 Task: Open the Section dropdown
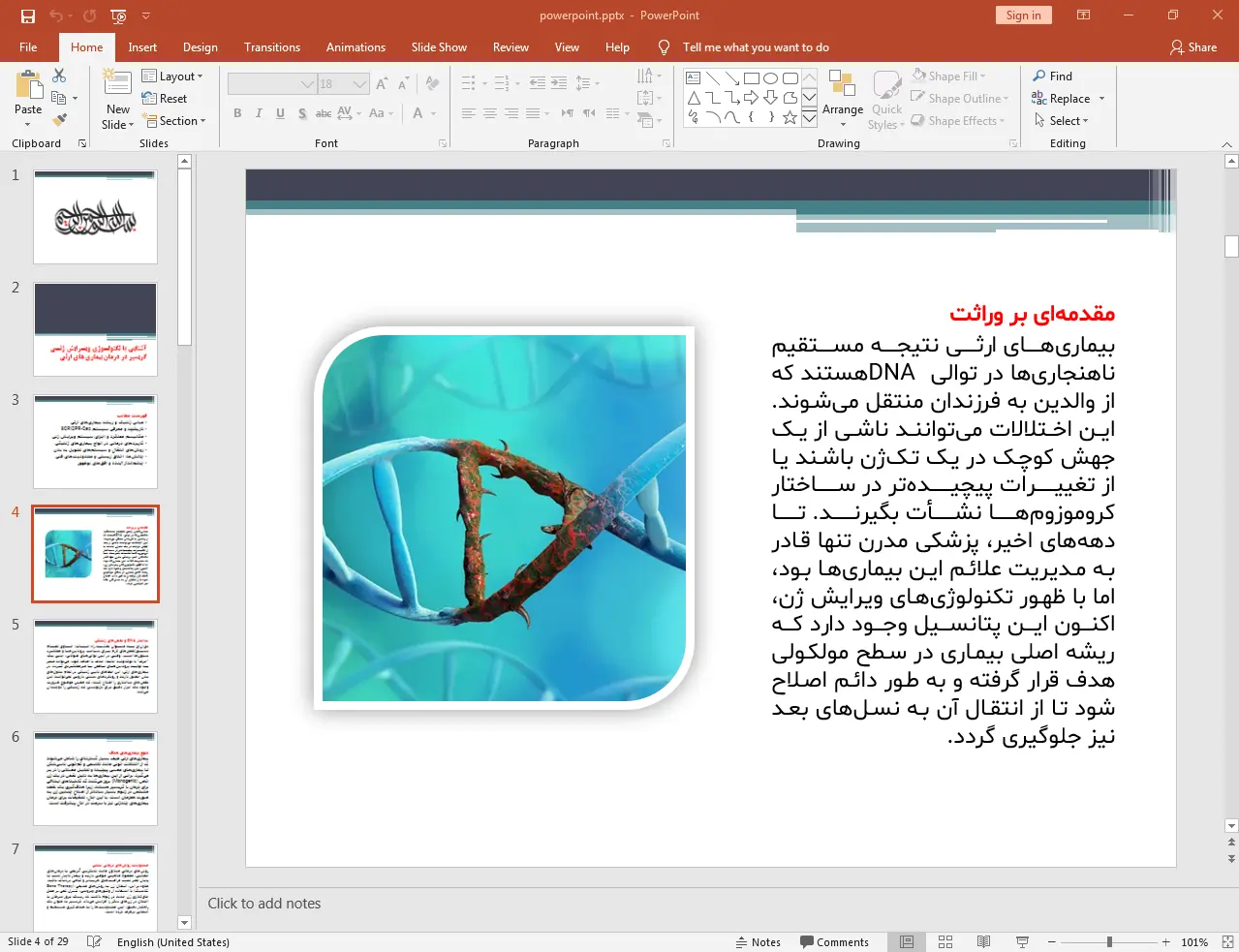(x=174, y=121)
